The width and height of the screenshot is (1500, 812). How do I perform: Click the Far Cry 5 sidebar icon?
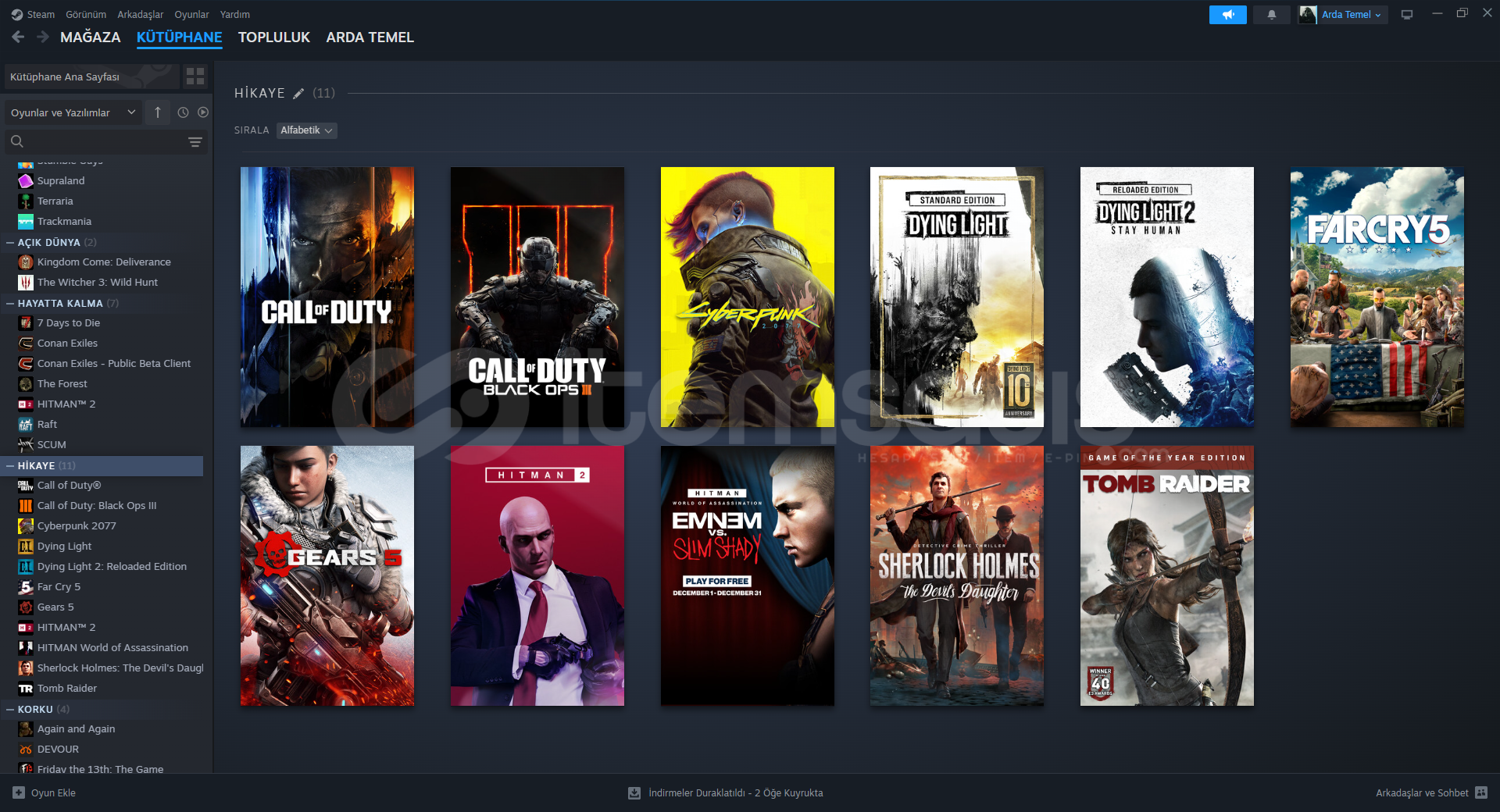pos(26,586)
